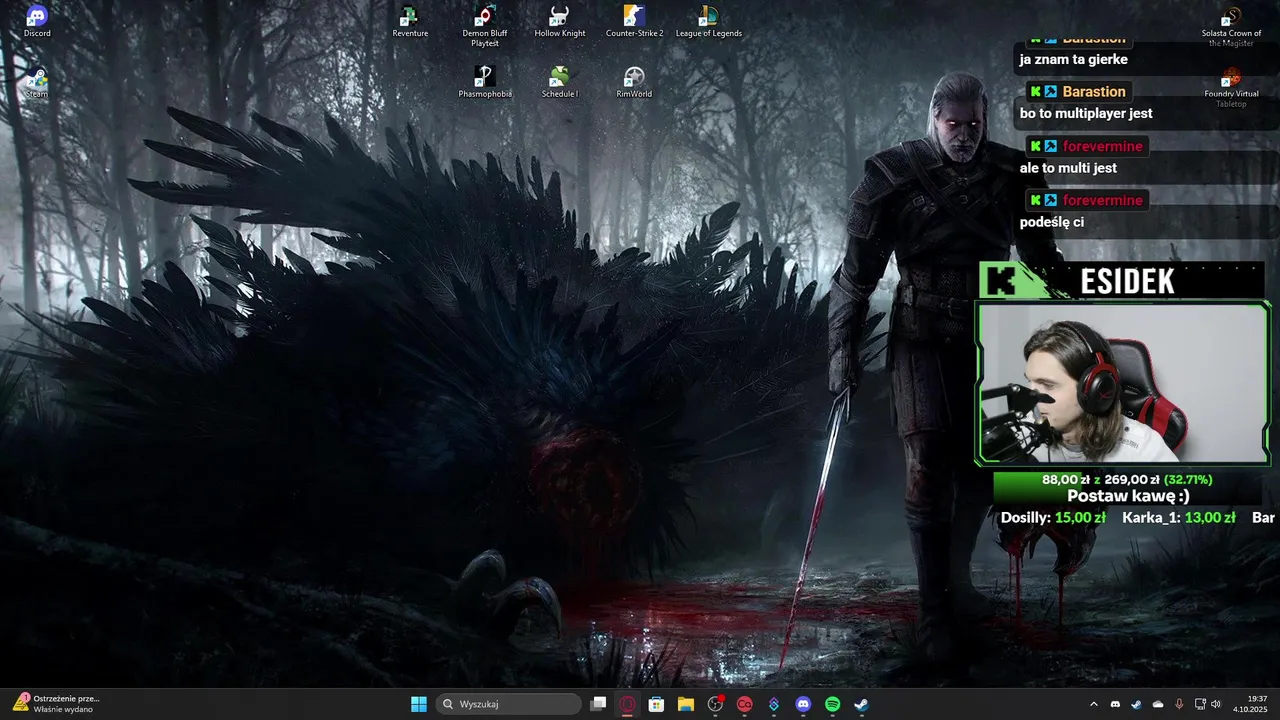Click the ESIDEK stream banner
1280x720 pixels.
tap(1124, 281)
